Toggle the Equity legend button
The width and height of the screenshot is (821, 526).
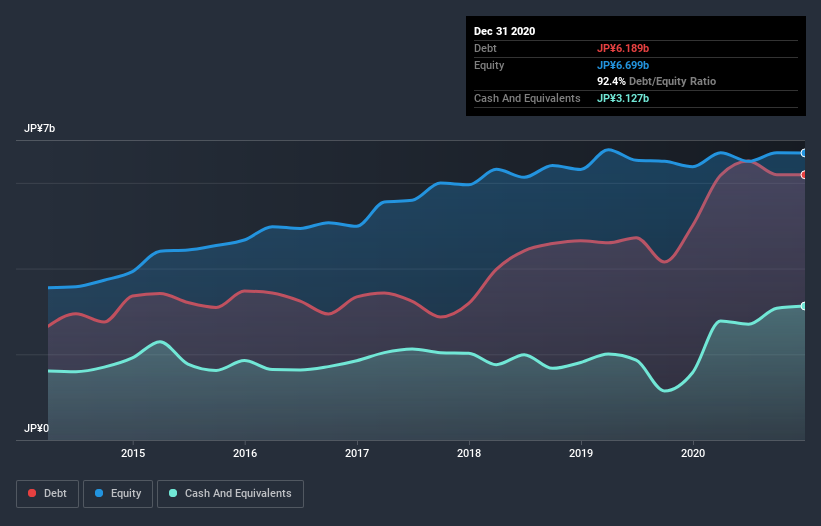118,494
